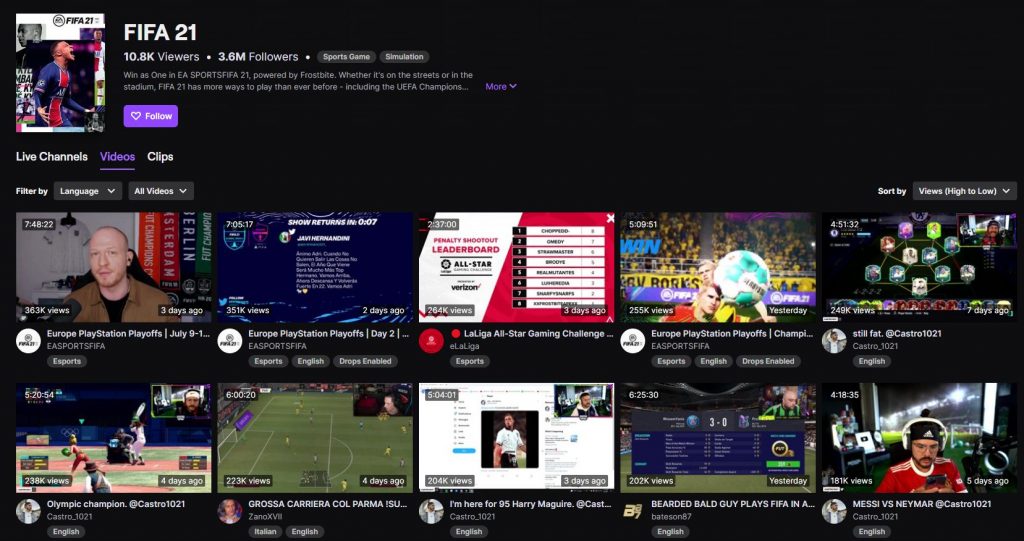Click the FIFA 21 game cover art

pyautogui.click(x=60, y=73)
